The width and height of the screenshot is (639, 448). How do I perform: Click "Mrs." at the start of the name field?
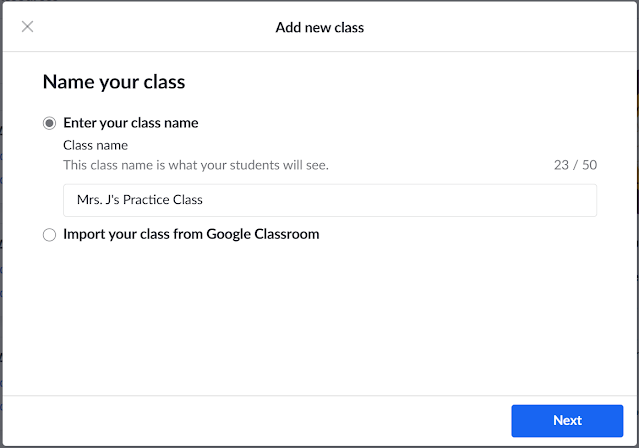click(88, 200)
